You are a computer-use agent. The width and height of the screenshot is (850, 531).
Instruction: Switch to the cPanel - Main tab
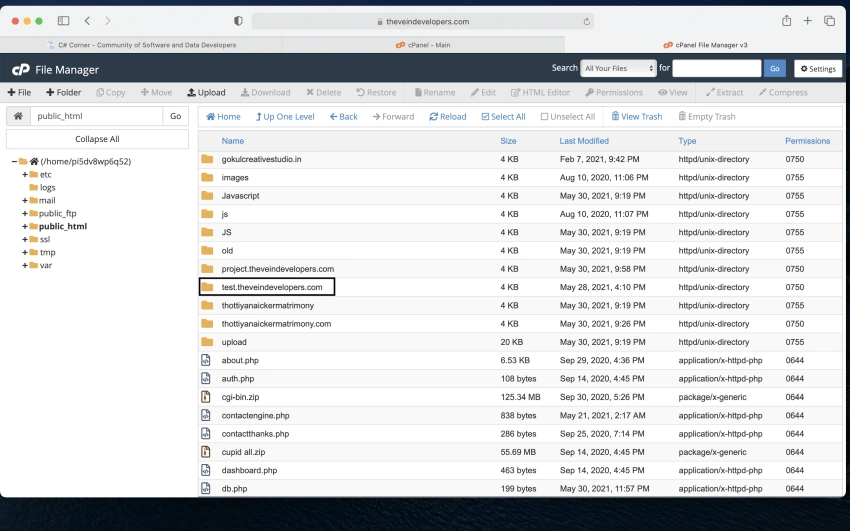[x=423, y=45]
